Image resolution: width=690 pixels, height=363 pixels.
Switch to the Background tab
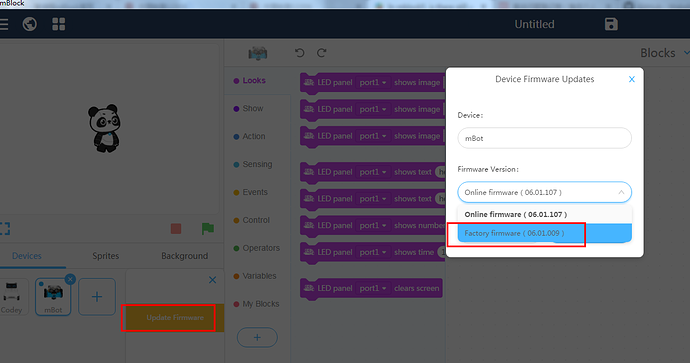pos(184,256)
